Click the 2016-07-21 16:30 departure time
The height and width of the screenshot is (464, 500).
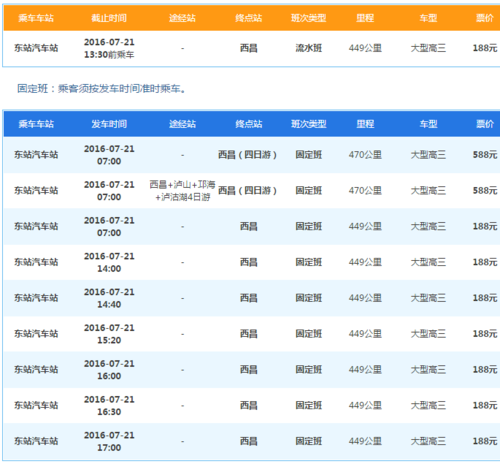click(x=109, y=406)
